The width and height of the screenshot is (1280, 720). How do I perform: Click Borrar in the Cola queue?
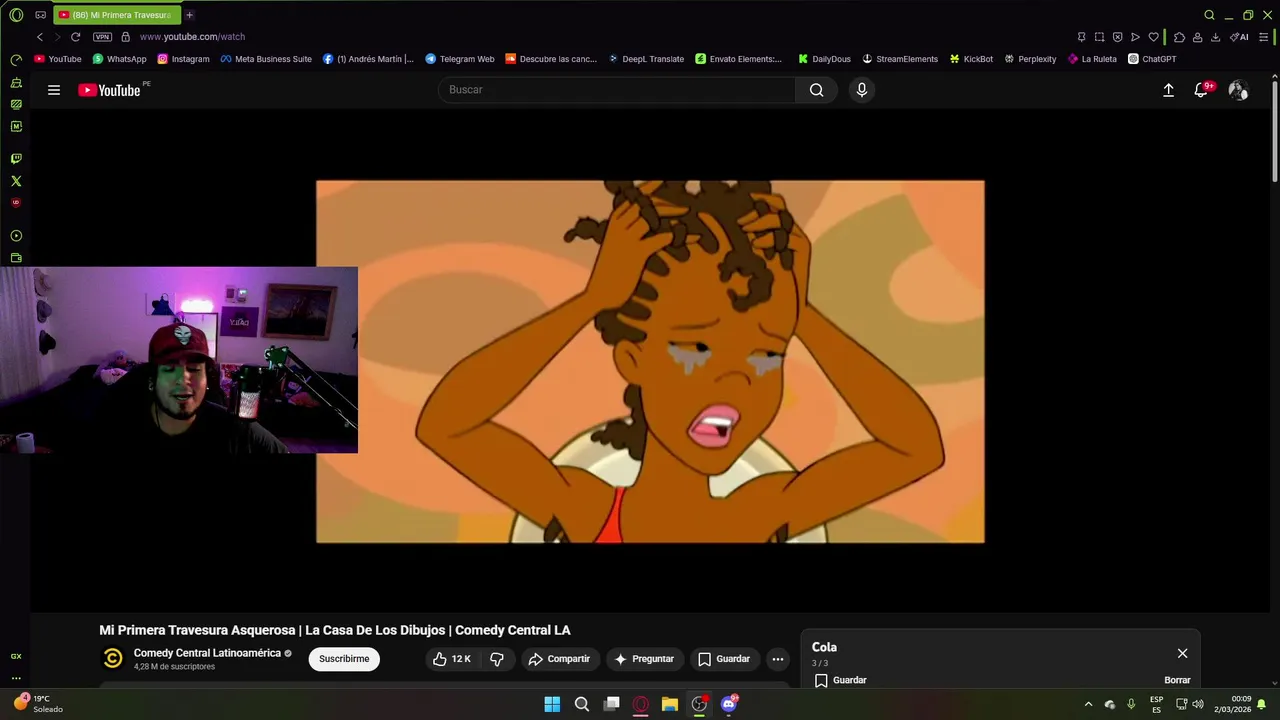point(1177,680)
